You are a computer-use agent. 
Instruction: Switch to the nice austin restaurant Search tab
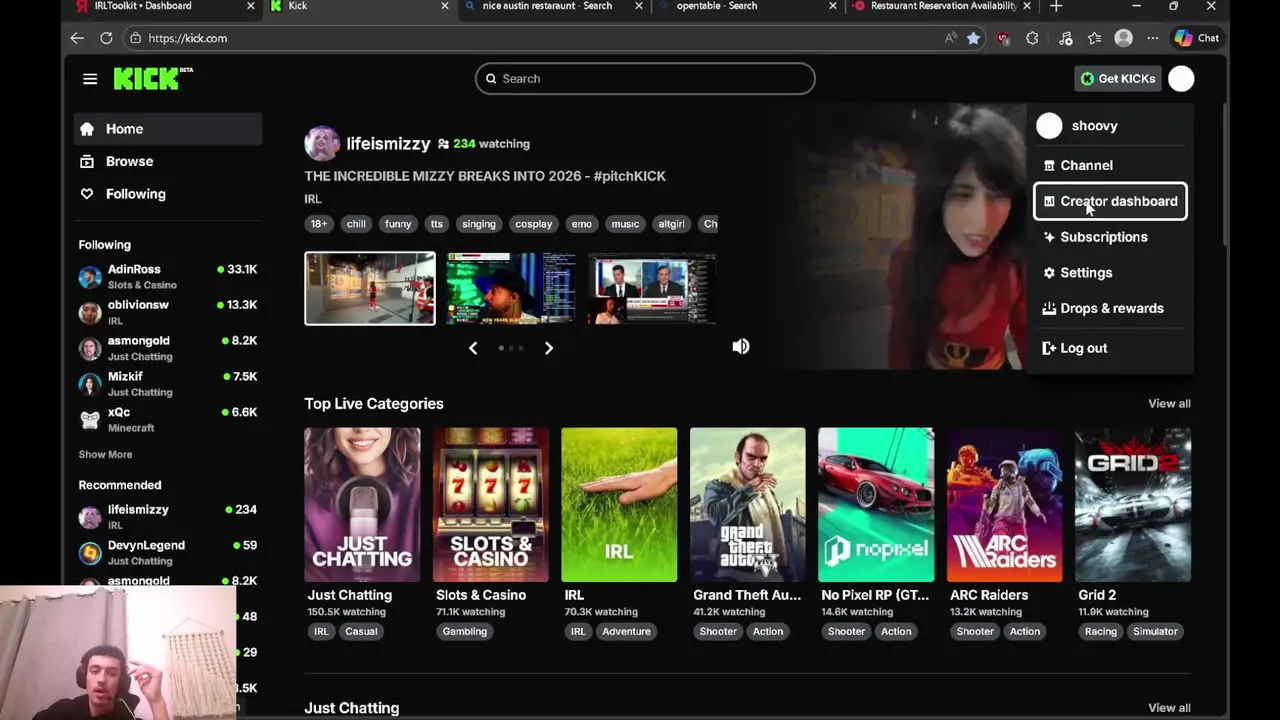click(555, 7)
